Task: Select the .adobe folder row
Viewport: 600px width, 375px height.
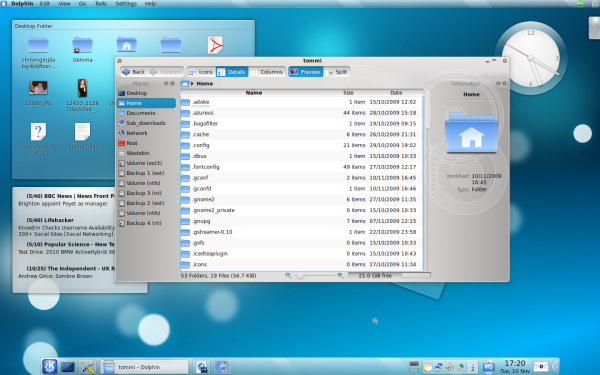Action: pos(302,102)
